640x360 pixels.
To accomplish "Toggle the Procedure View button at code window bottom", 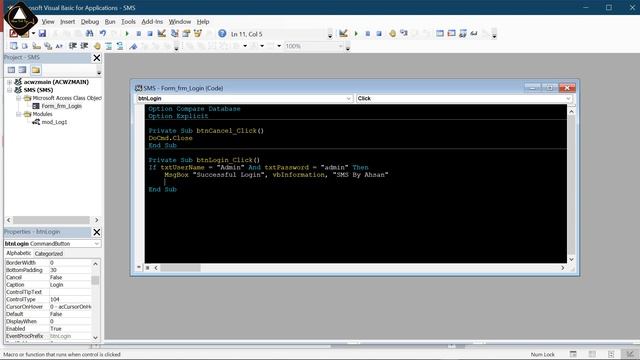I will (x=139, y=268).
